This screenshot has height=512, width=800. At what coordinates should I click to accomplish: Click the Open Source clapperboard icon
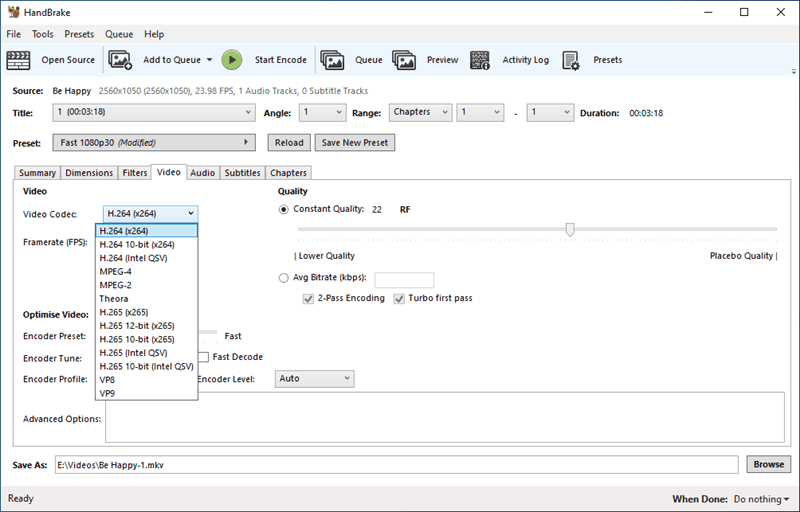pyautogui.click(x=18, y=60)
